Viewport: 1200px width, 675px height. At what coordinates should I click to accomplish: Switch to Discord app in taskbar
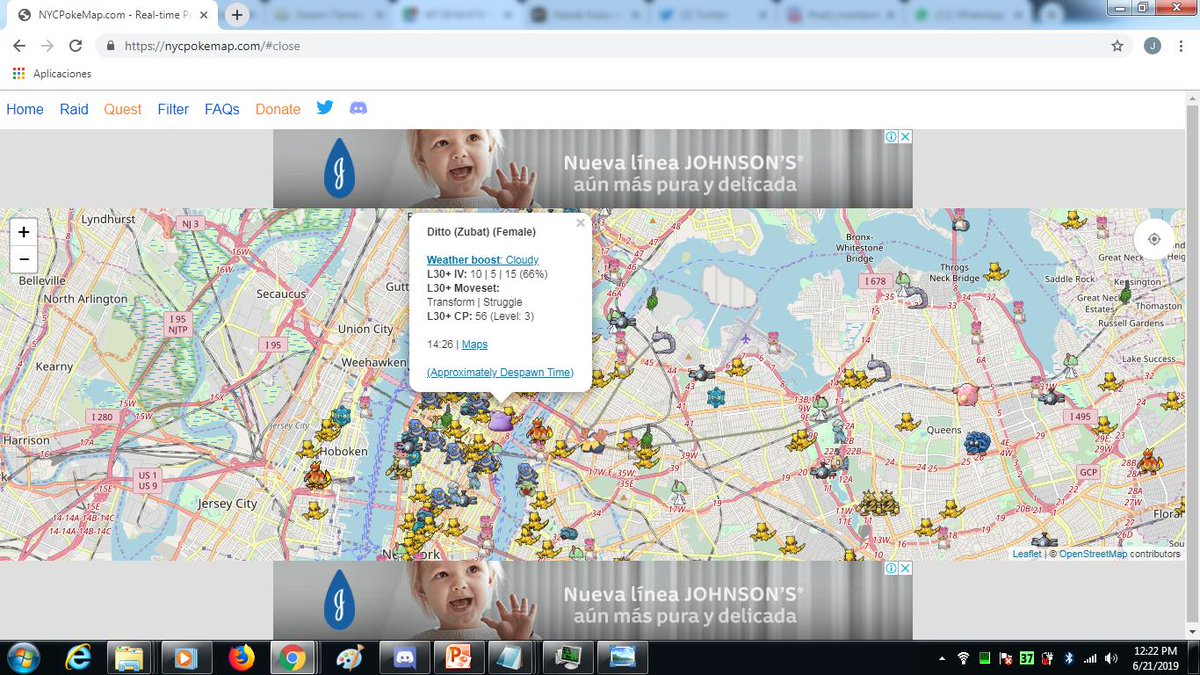point(404,657)
